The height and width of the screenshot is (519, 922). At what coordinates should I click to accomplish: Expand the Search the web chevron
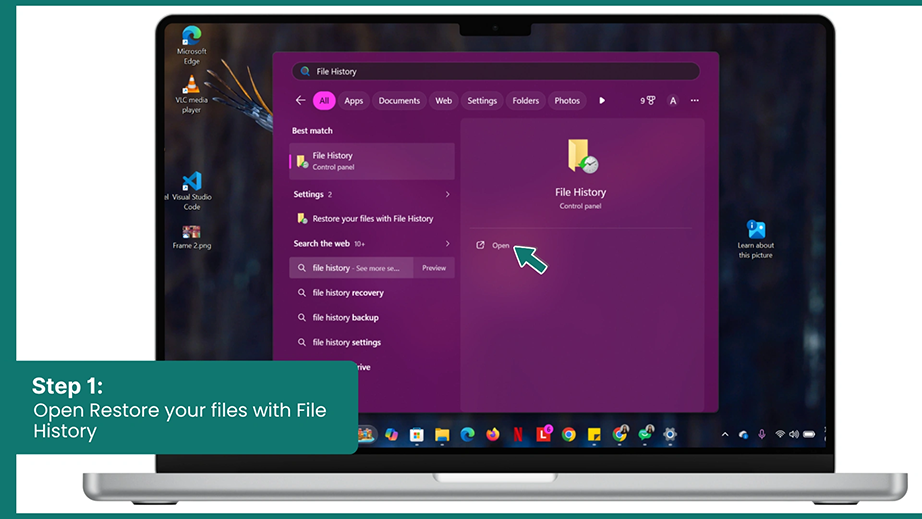(x=447, y=243)
